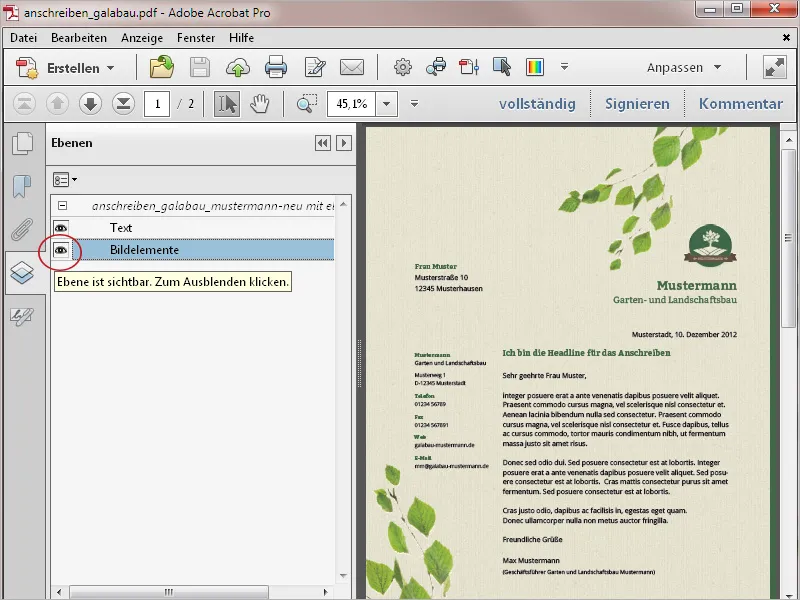Viewport: 800px width, 600px height.
Task: Click the Open file folder icon
Action: pos(162,68)
